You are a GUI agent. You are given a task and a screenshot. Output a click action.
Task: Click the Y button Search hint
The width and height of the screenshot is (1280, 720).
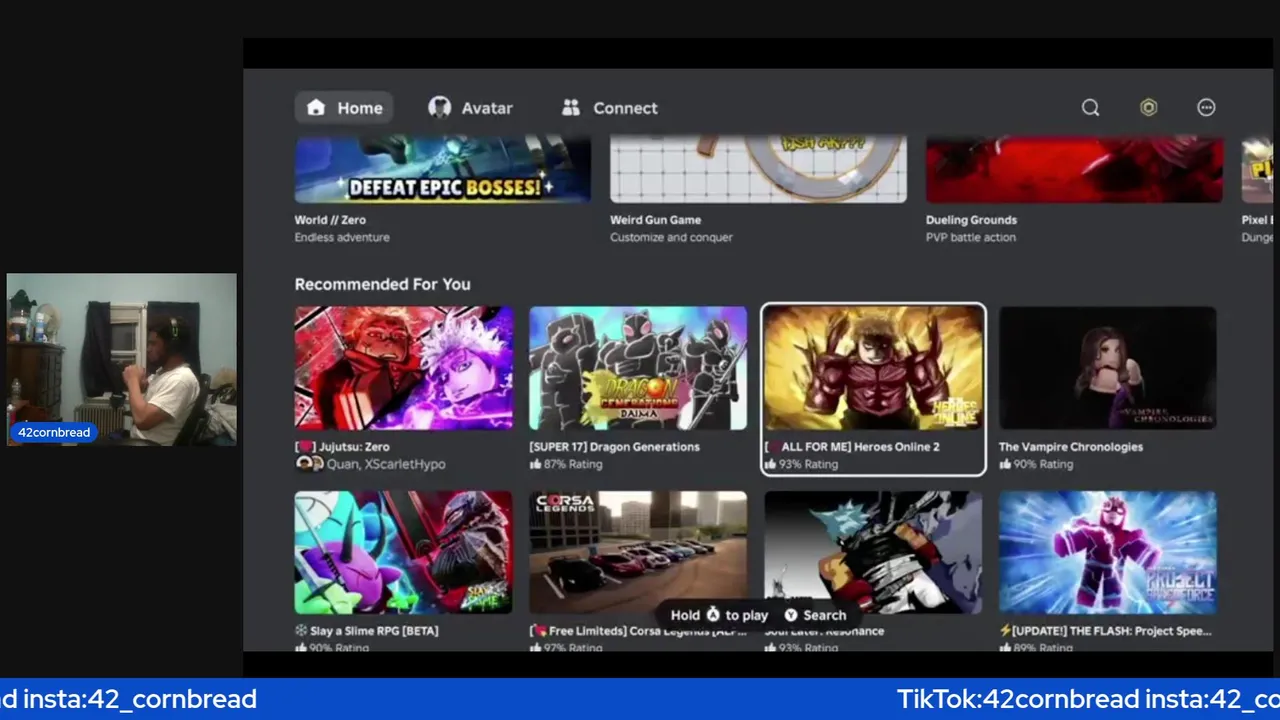[815, 615]
